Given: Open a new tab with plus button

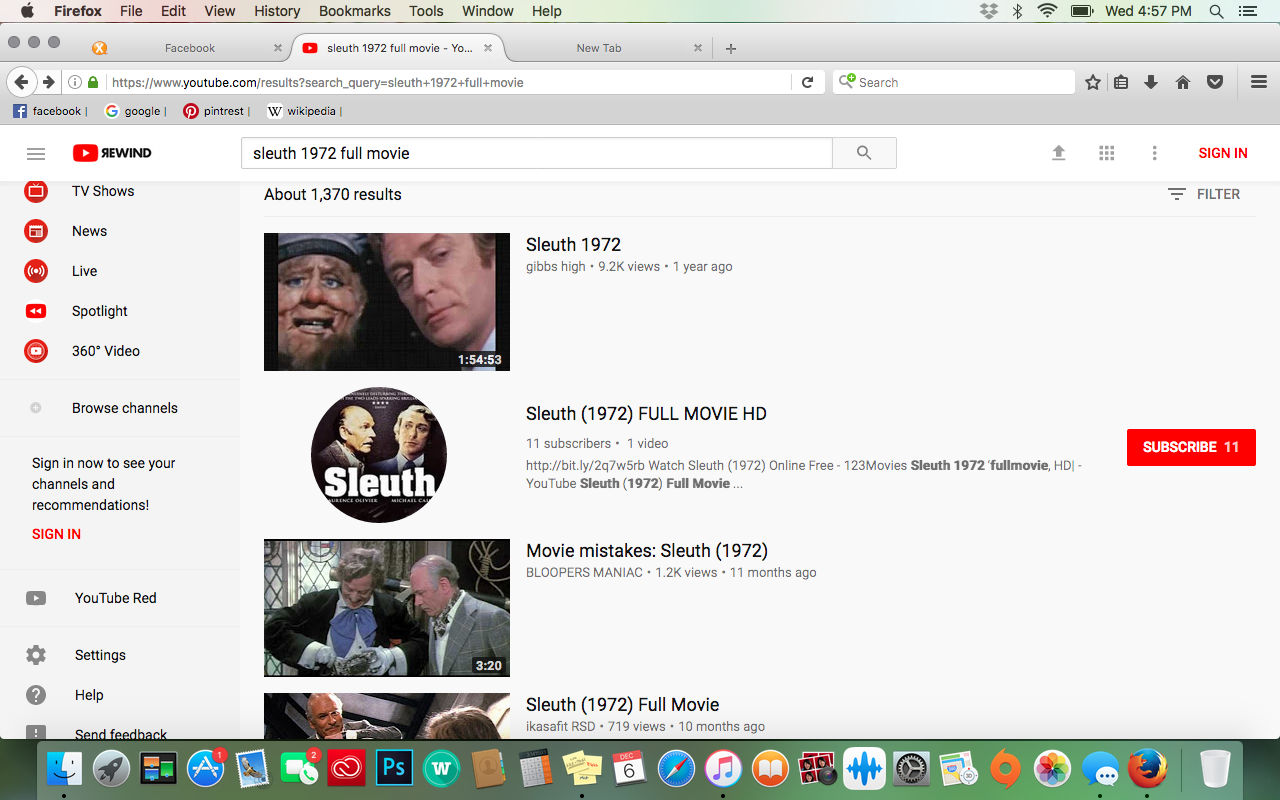Looking at the screenshot, I should coord(731,48).
